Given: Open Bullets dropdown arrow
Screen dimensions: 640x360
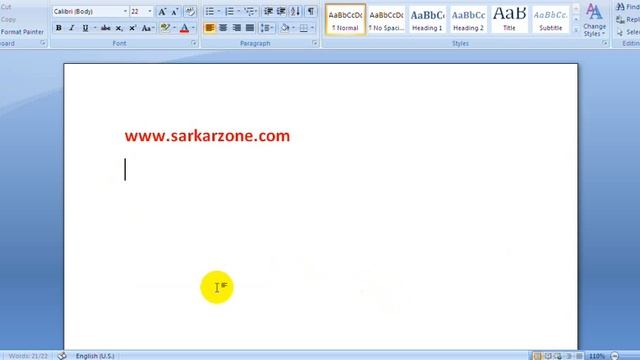Looking at the screenshot, I should click(x=219, y=11).
